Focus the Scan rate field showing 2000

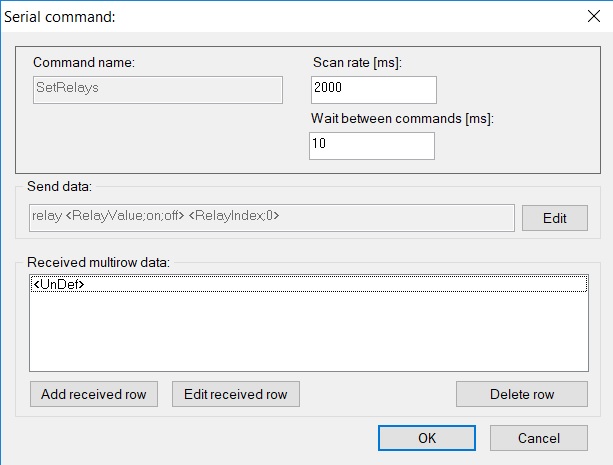click(374, 90)
